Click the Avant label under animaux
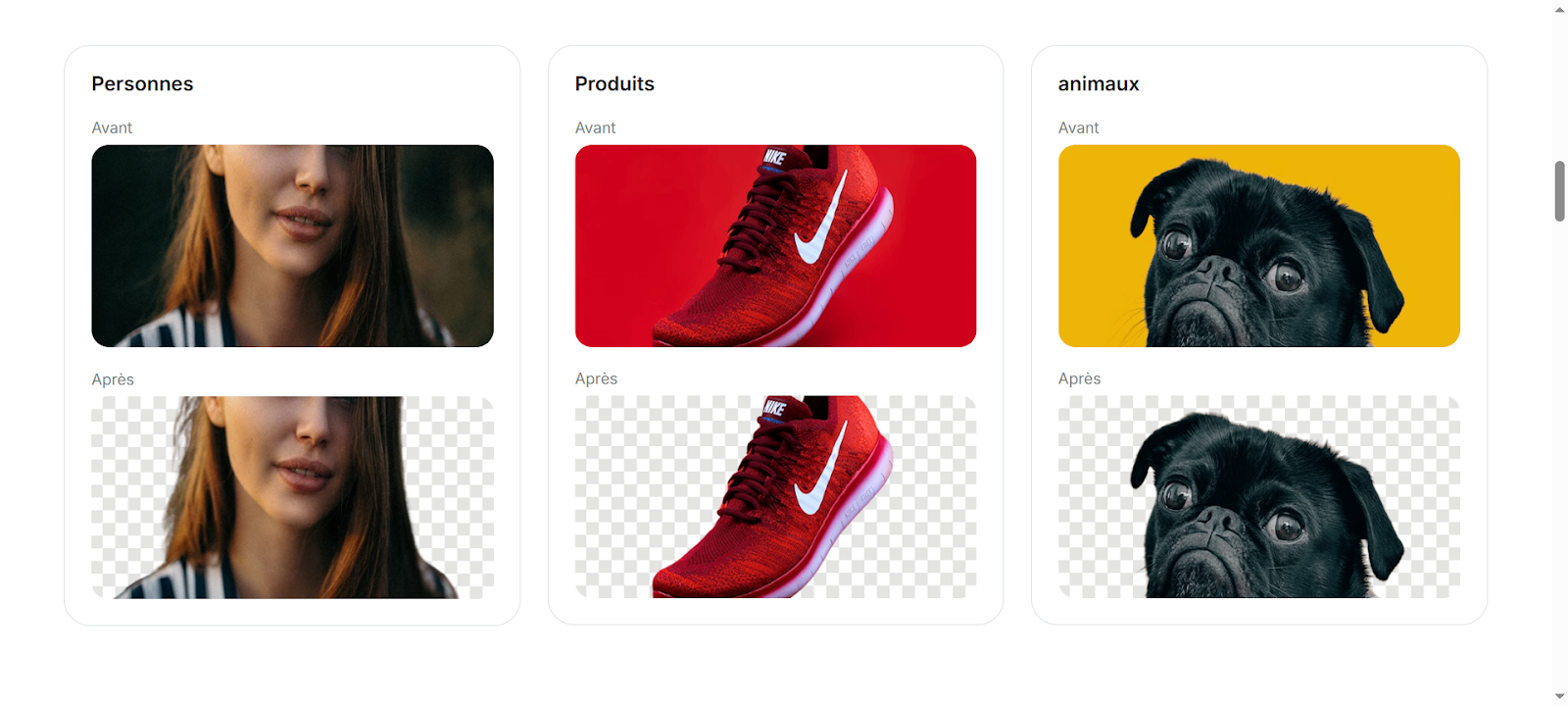The width and height of the screenshot is (1568, 706). tap(1078, 128)
